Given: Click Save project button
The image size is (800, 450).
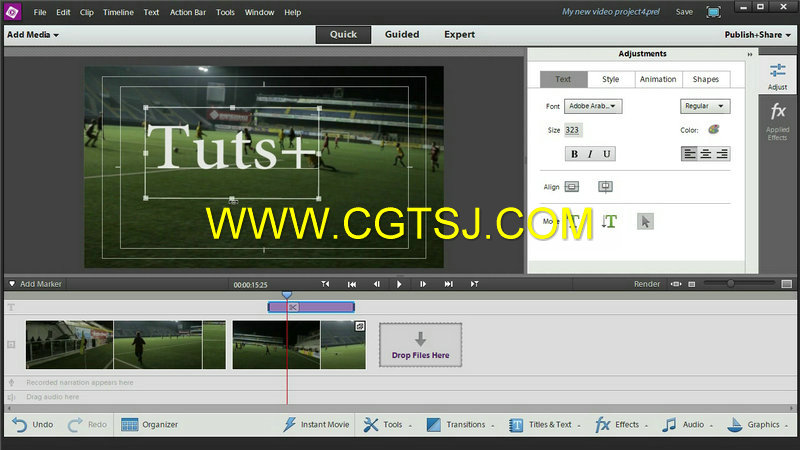Looking at the screenshot, I should tap(684, 12).
